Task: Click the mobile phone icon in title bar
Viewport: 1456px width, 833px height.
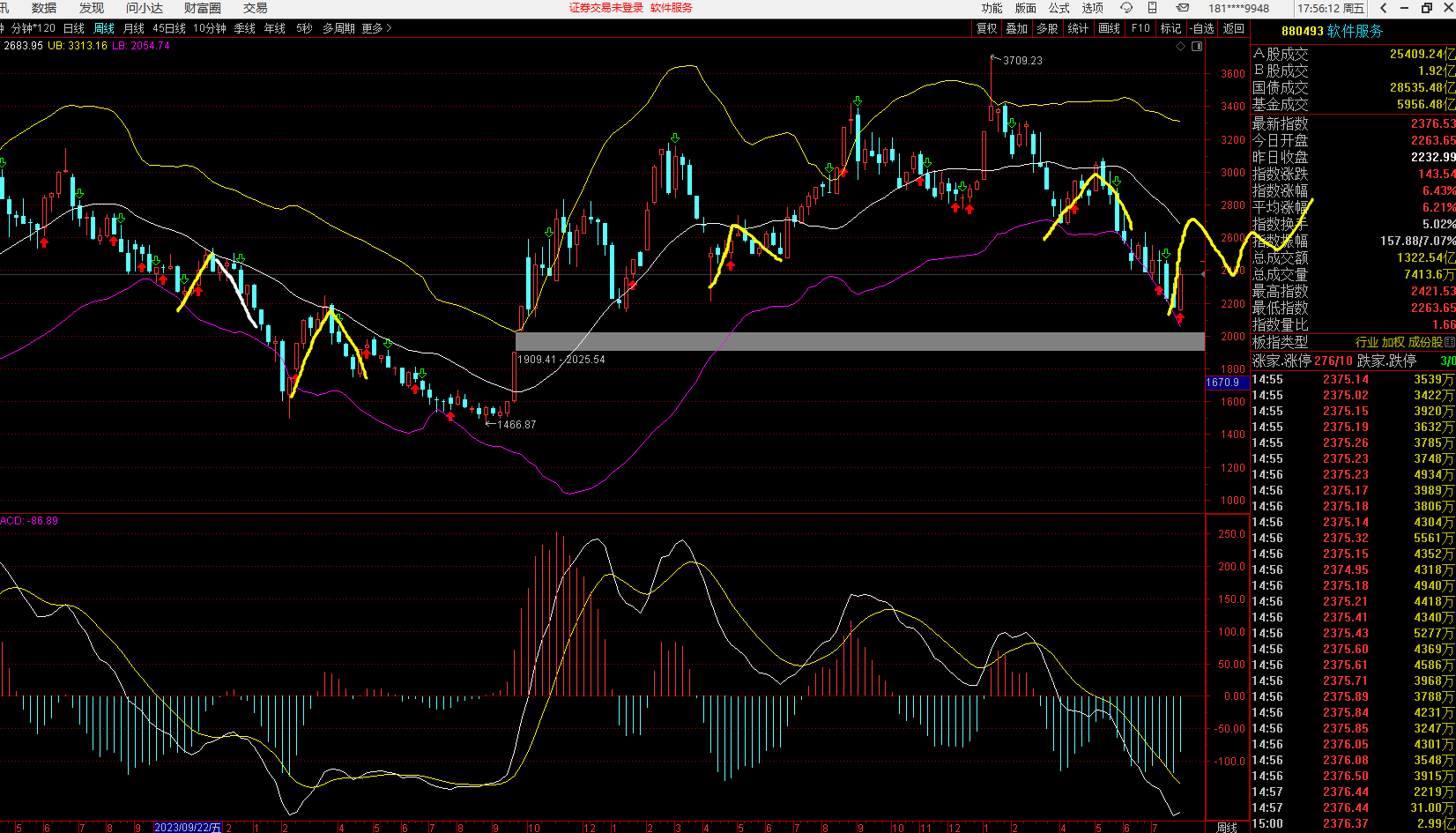Action: click(x=1152, y=8)
